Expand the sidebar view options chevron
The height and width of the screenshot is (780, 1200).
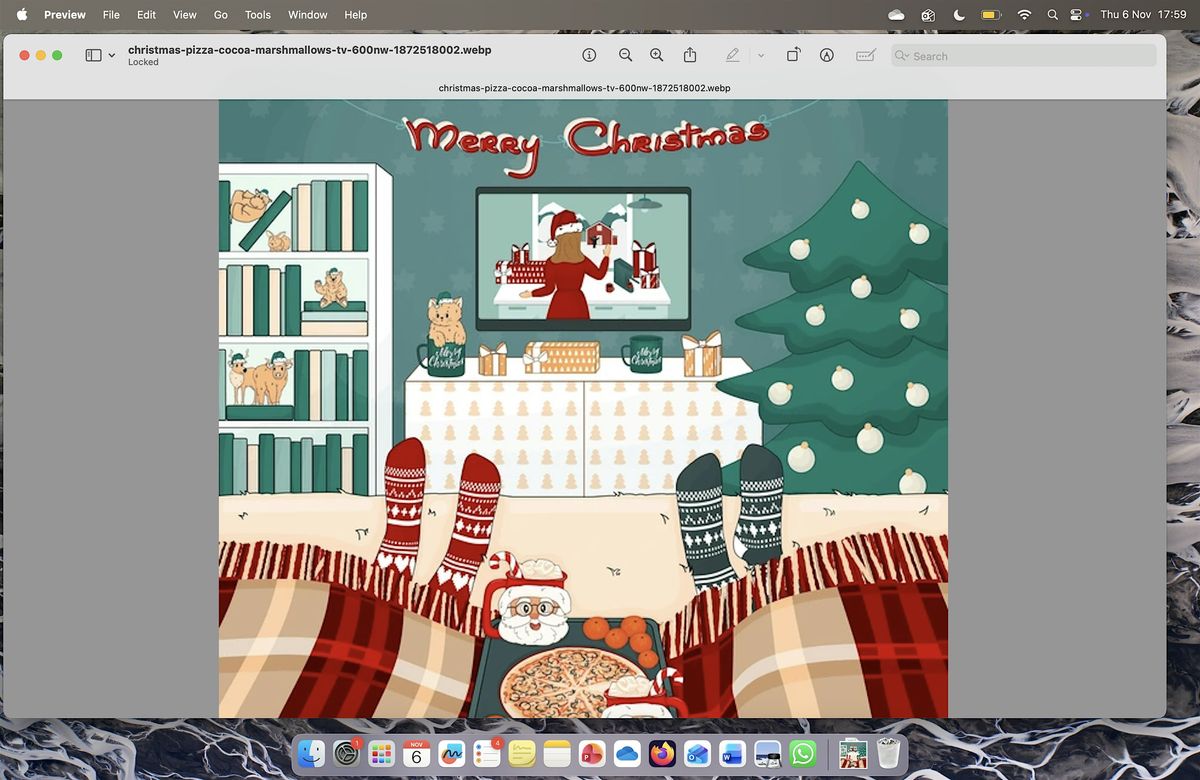point(111,56)
